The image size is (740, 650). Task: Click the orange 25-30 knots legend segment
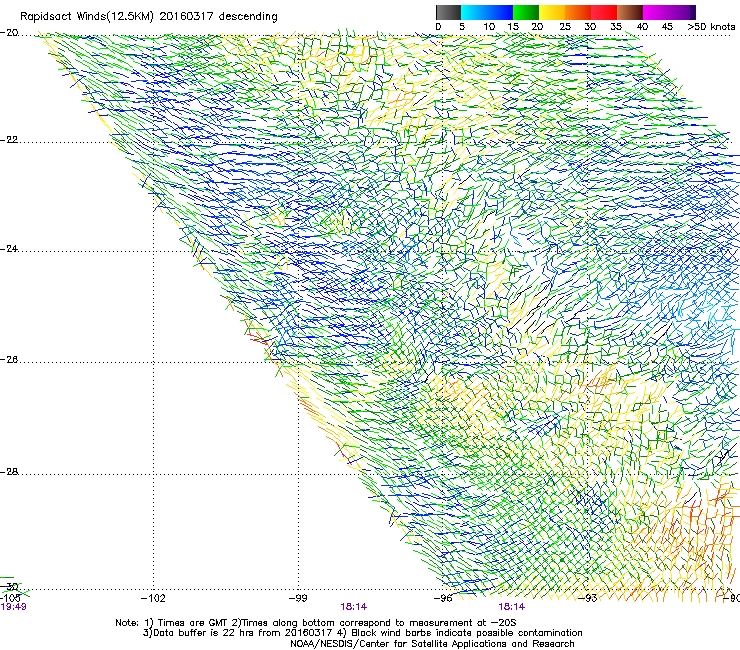click(578, 12)
